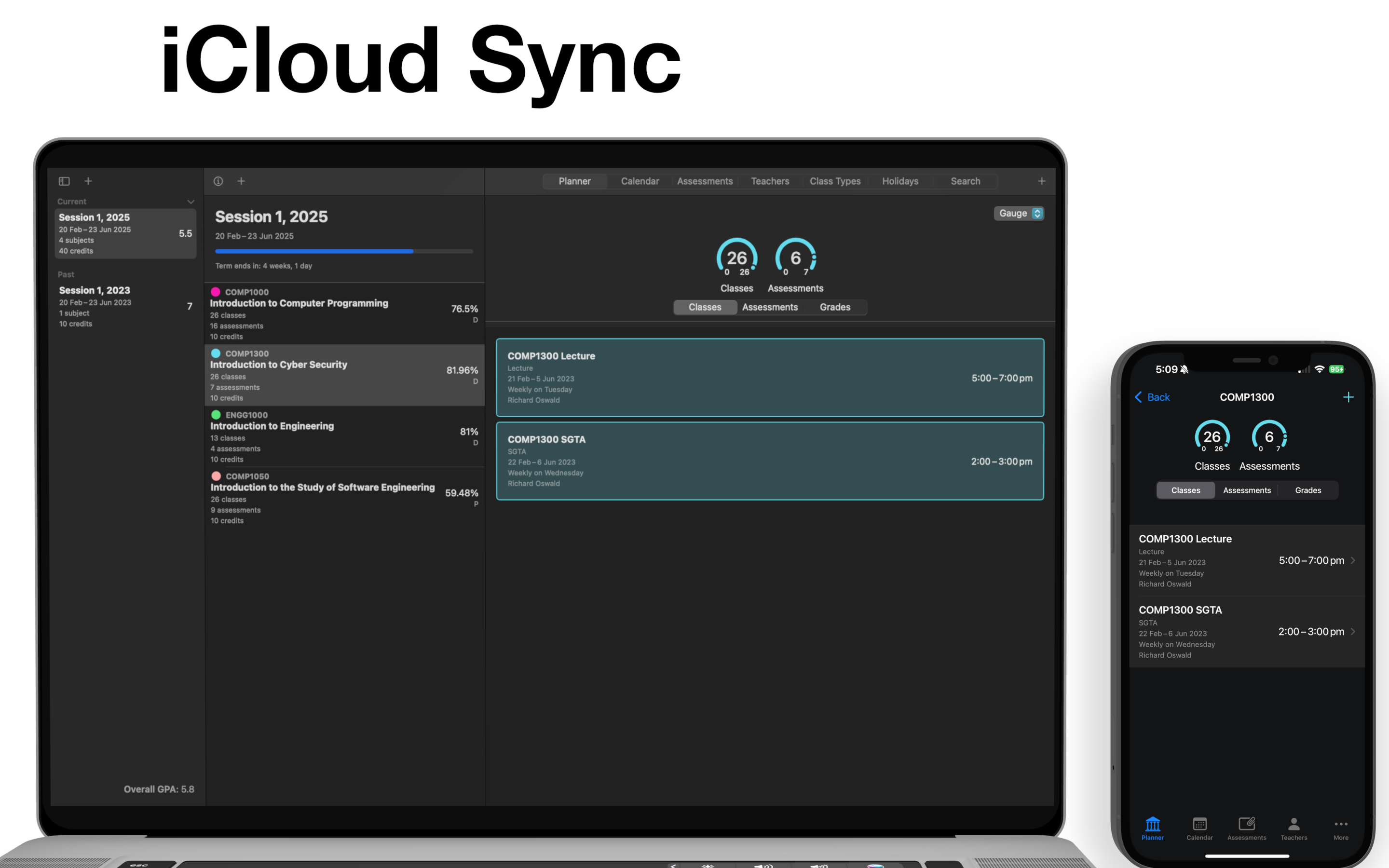Click the cyan COMP1300 color dot
Screen dimensions: 1389x868
(216, 353)
